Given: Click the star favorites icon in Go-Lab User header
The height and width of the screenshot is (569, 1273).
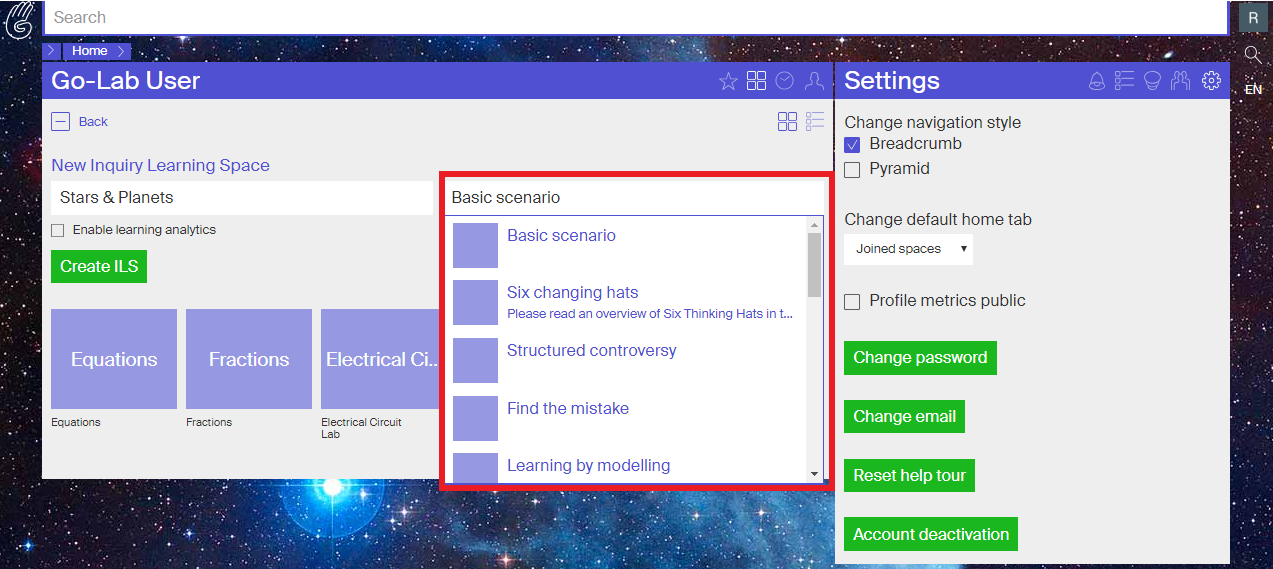Looking at the screenshot, I should 728,81.
